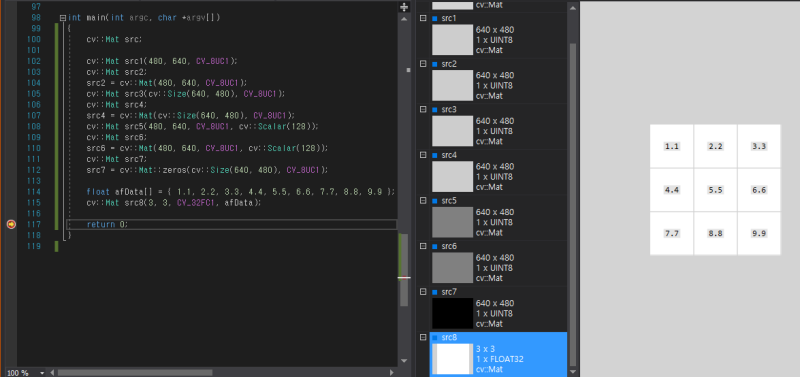Click the center pixel cell showing 5.5
This screenshot has width=800, height=377.
point(715,190)
